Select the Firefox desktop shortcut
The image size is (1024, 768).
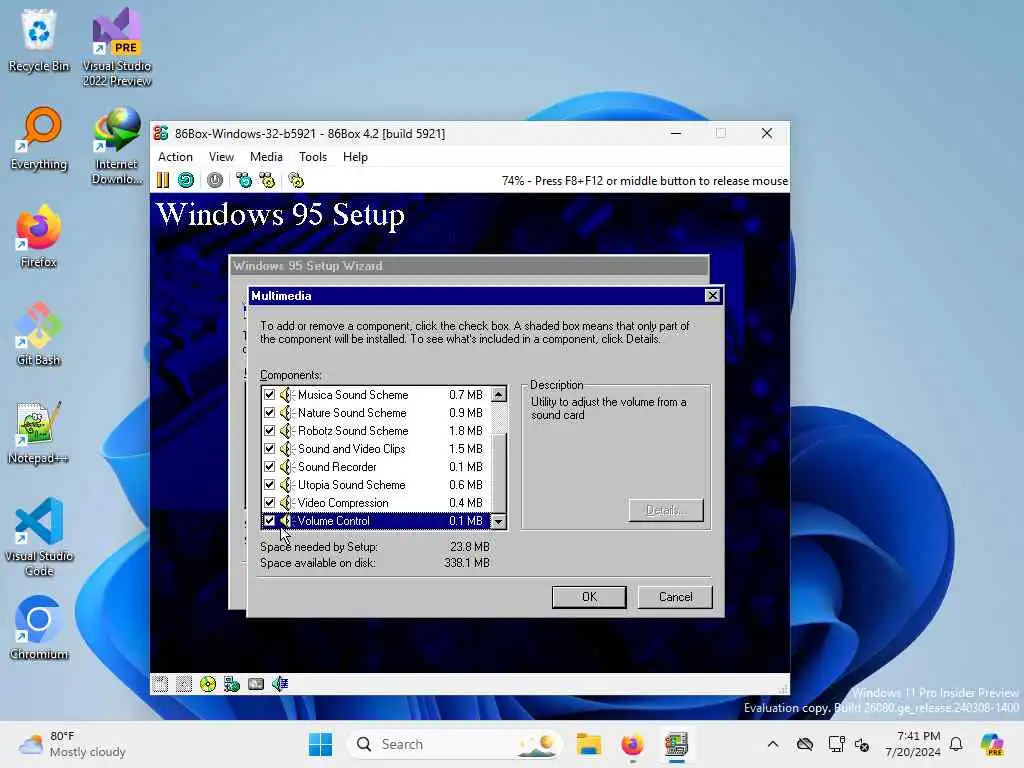(39, 237)
